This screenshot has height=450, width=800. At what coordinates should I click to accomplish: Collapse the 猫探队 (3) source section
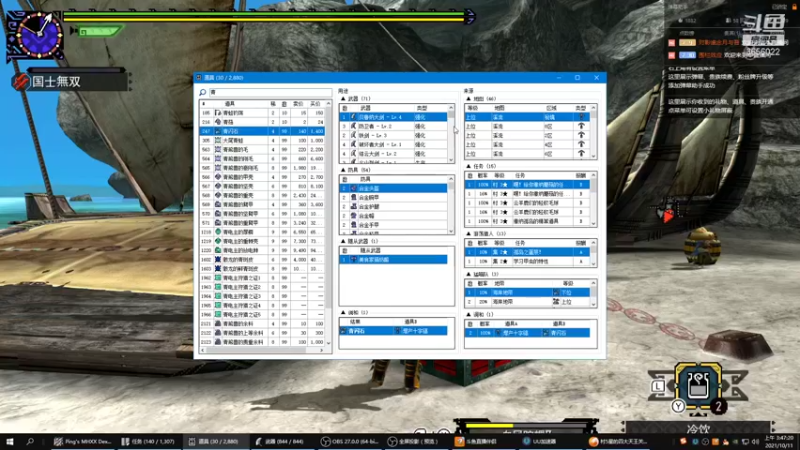[468, 274]
